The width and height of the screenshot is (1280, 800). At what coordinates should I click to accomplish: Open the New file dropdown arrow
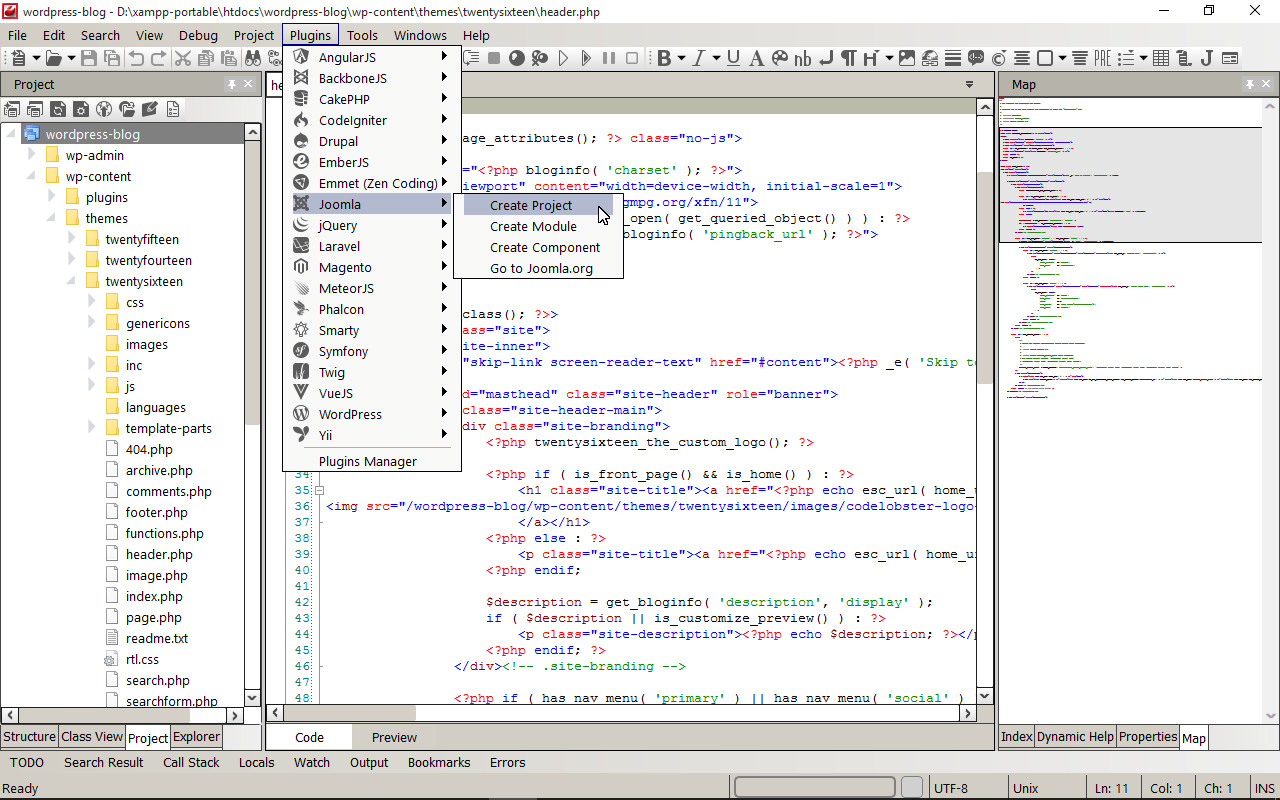pos(35,59)
